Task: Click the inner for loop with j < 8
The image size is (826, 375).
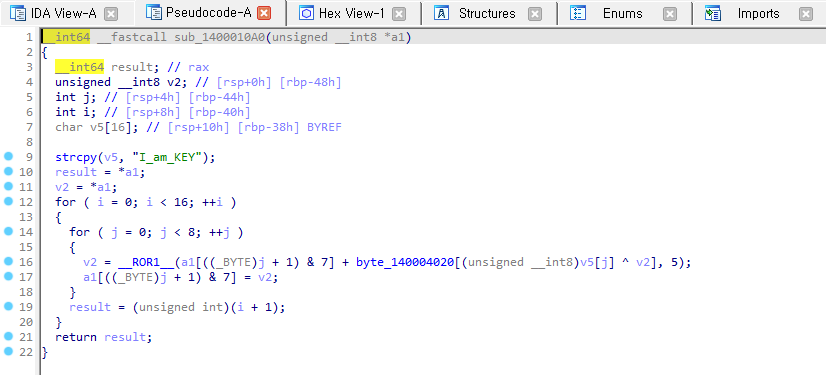Action: tap(156, 232)
